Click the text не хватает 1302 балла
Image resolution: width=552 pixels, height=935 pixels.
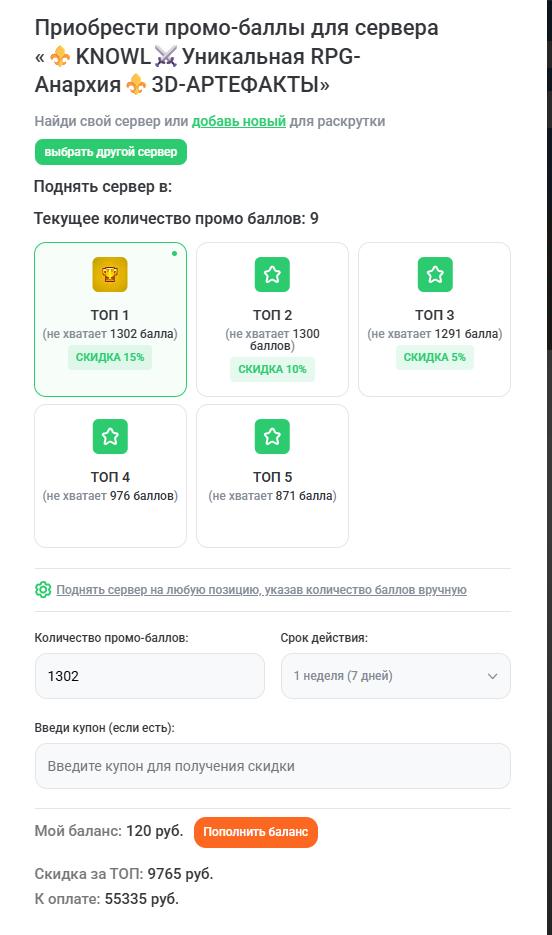pos(110,334)
